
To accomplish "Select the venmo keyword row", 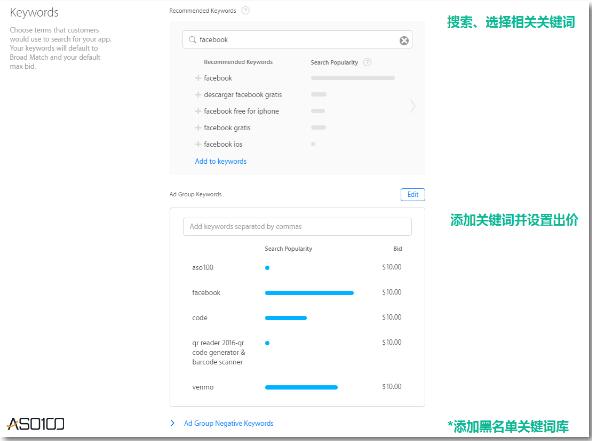I will pos(297,387).
